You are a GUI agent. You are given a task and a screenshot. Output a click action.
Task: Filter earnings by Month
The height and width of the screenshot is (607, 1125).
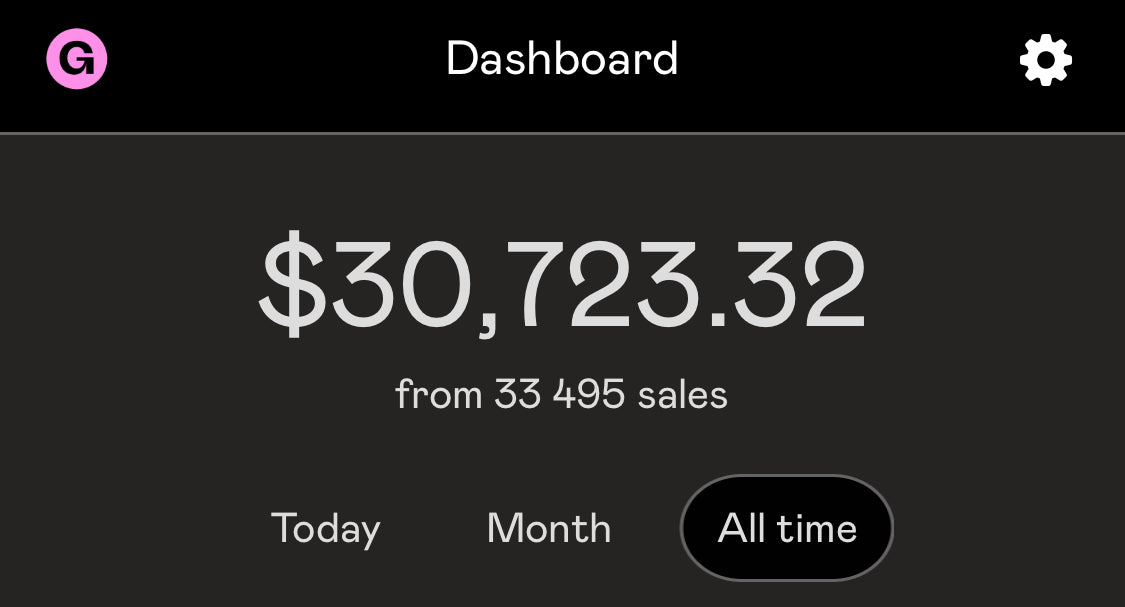(x=549, y=528)
